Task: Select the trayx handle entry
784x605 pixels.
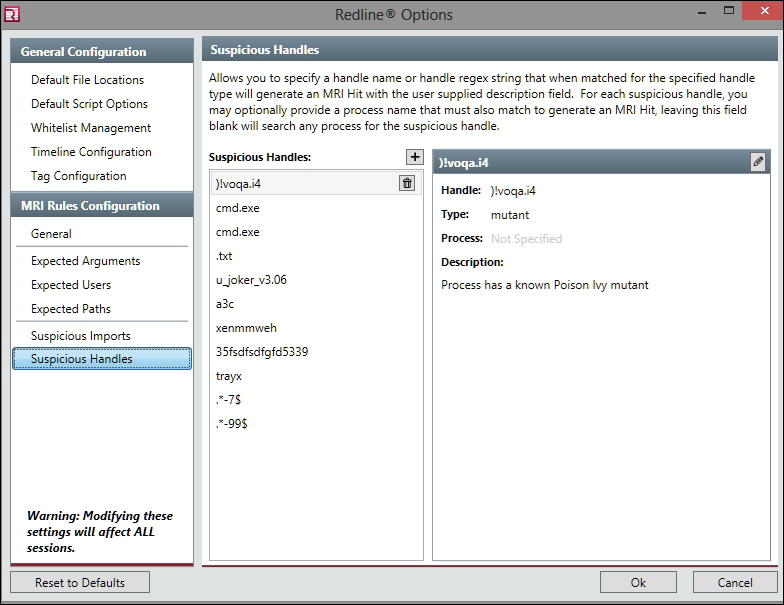Action: [x=316, y=376]
